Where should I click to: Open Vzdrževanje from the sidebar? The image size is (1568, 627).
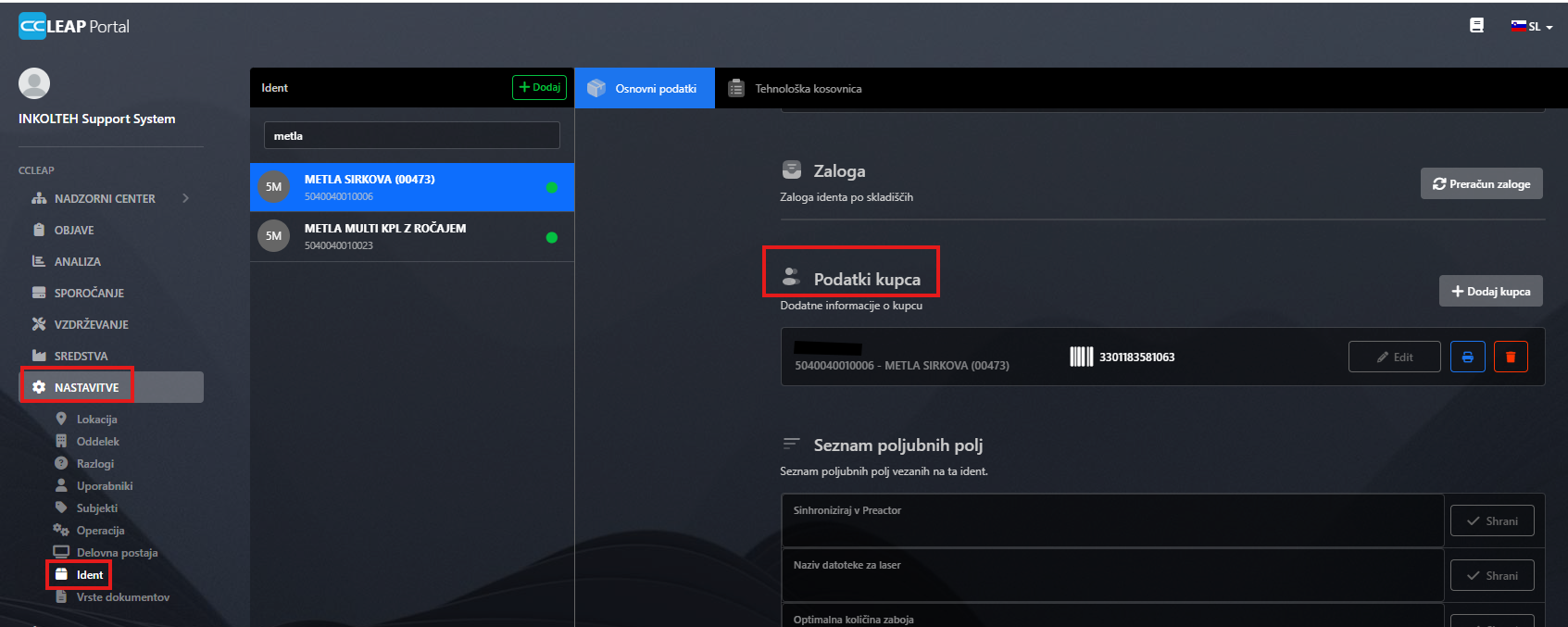click(x=91, y=324)
